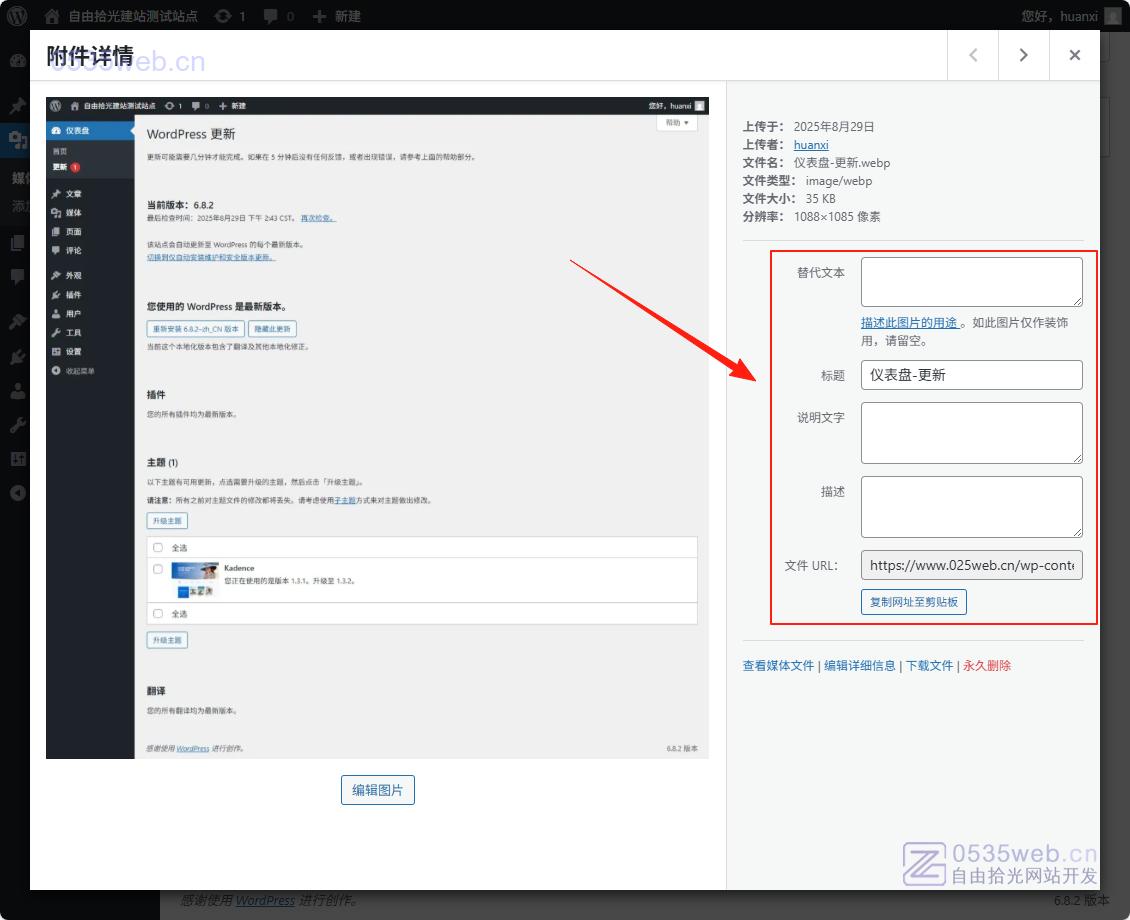This screenshot has width=1130, height=920.
Task: Click 复制网址至剪贴板 button
Action: click(x=913, y=602)
